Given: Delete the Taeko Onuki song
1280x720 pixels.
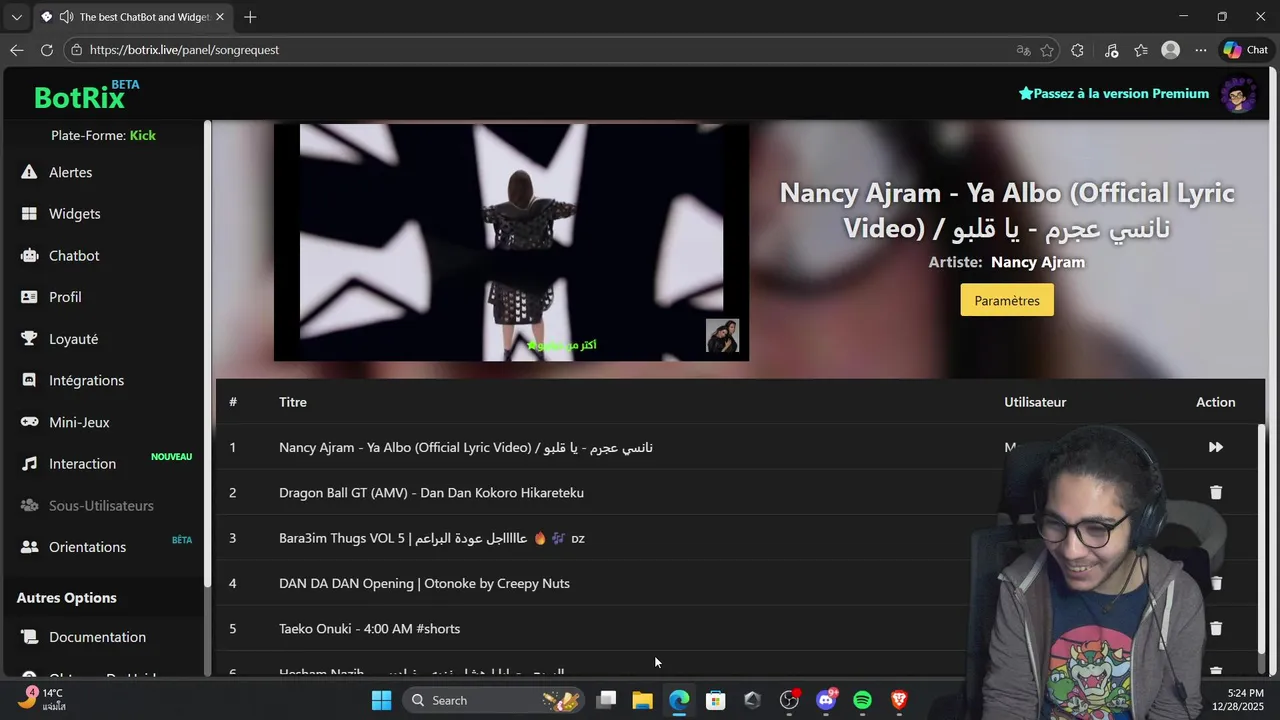Looking at the screenshot, I should (x=1216, y=629).
